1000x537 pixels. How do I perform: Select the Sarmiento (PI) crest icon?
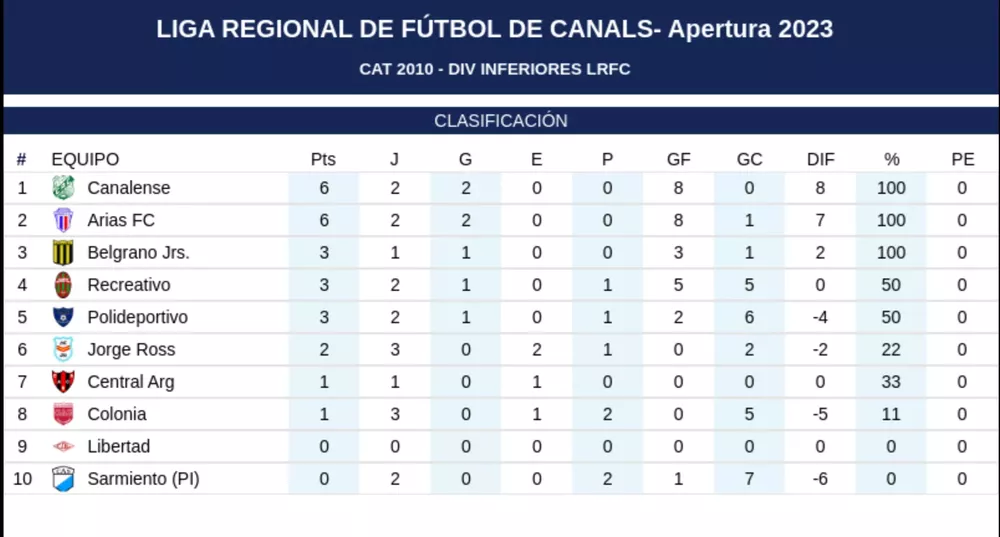(x=63, y=479)
